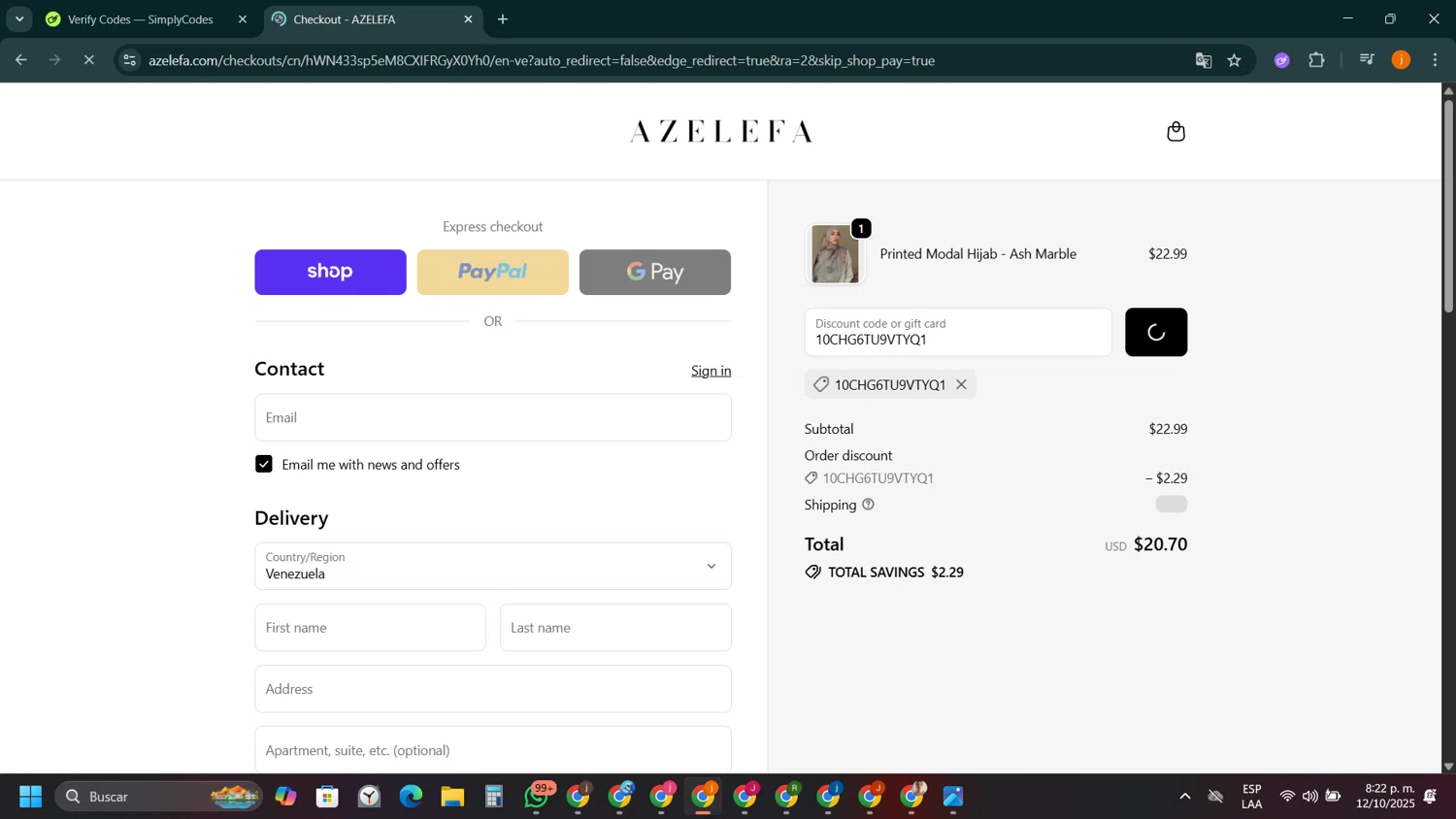Click the AZELEFA logo
1456x819 pixels.
click(721, 131)
